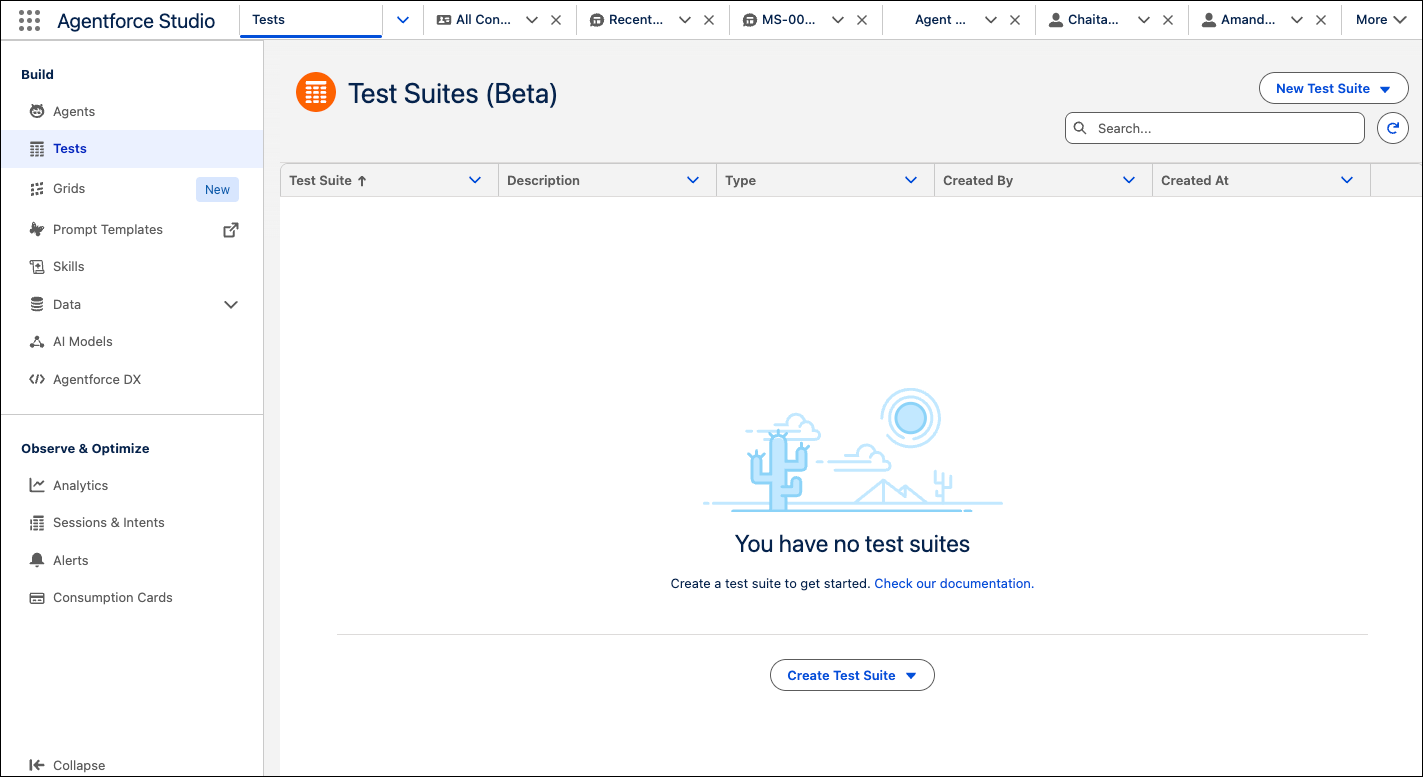Select the Grids icon in the sidebar

coord(37,189)
